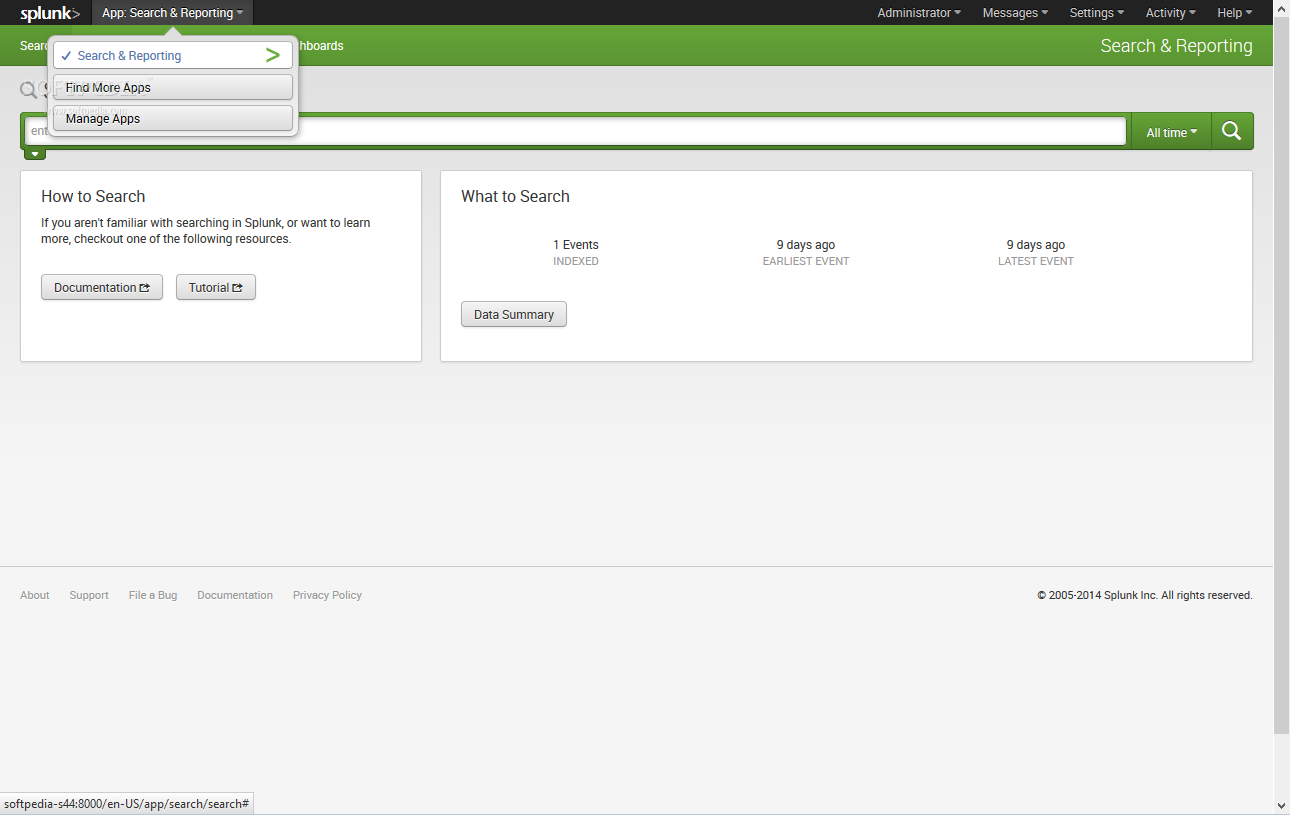The image size is (1290, 815).
Task: Select Search & Reporting in app menu
Action: coord(173,55)
